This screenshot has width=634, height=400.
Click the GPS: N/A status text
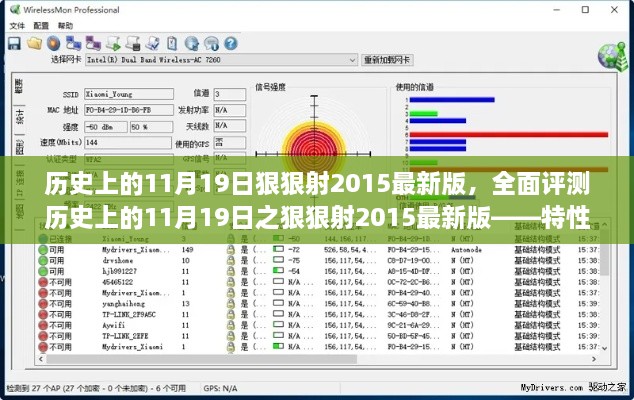tap(220, 389)
